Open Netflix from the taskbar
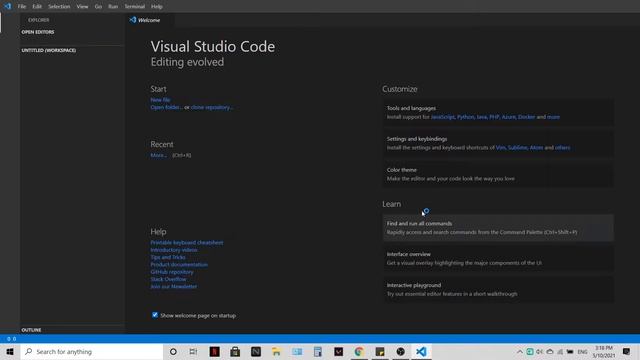The width and height of the screenshot is (640, 360). (214, 351)
